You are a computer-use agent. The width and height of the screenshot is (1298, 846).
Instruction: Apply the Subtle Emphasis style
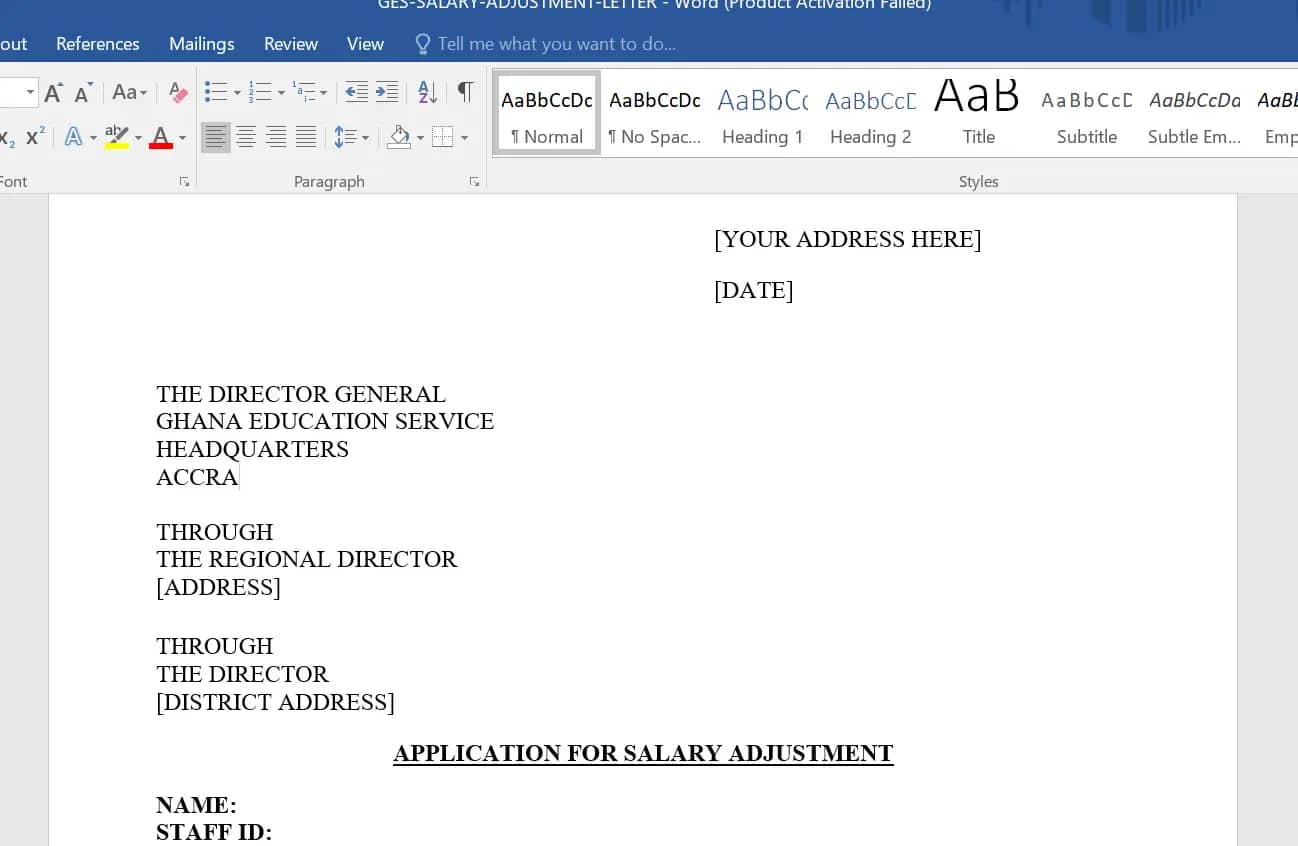click(1195, 112)
